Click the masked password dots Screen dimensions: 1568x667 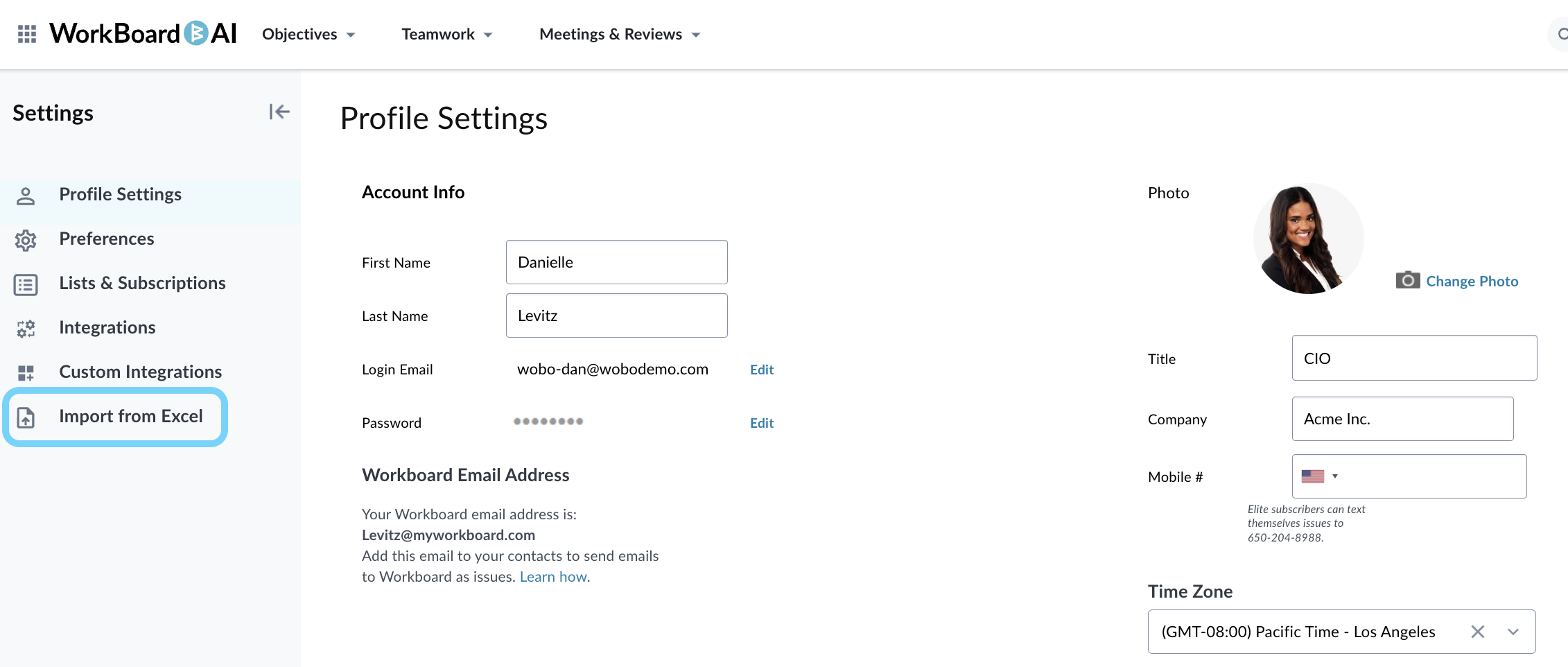tap(548, 421)
